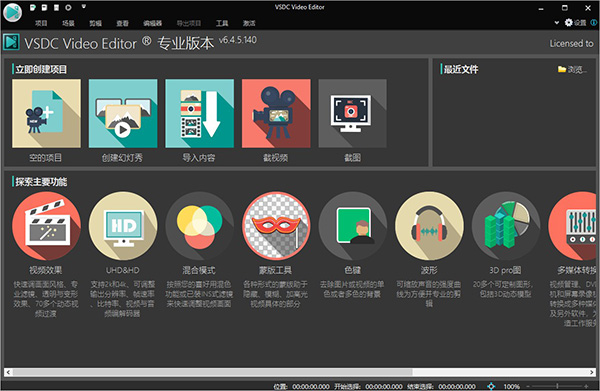Click the 导入内容 import content tile

199,113
